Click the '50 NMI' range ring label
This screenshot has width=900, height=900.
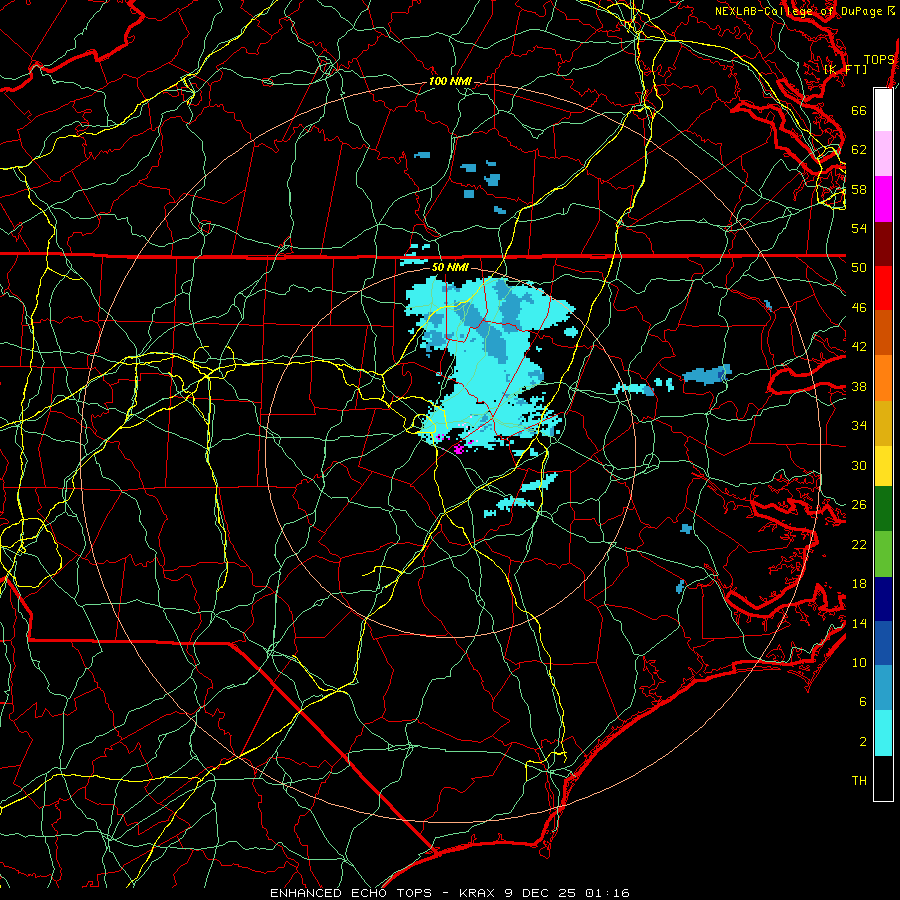[450, 267]
